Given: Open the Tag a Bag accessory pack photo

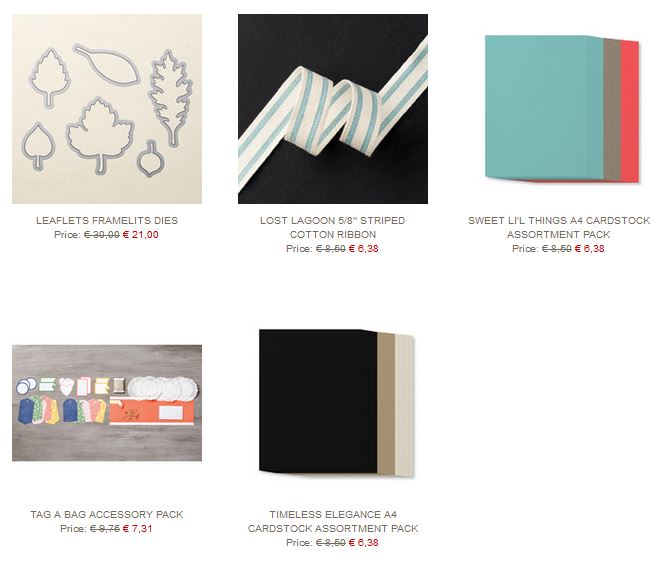Looking at the screenshot, I should point(107,403).
